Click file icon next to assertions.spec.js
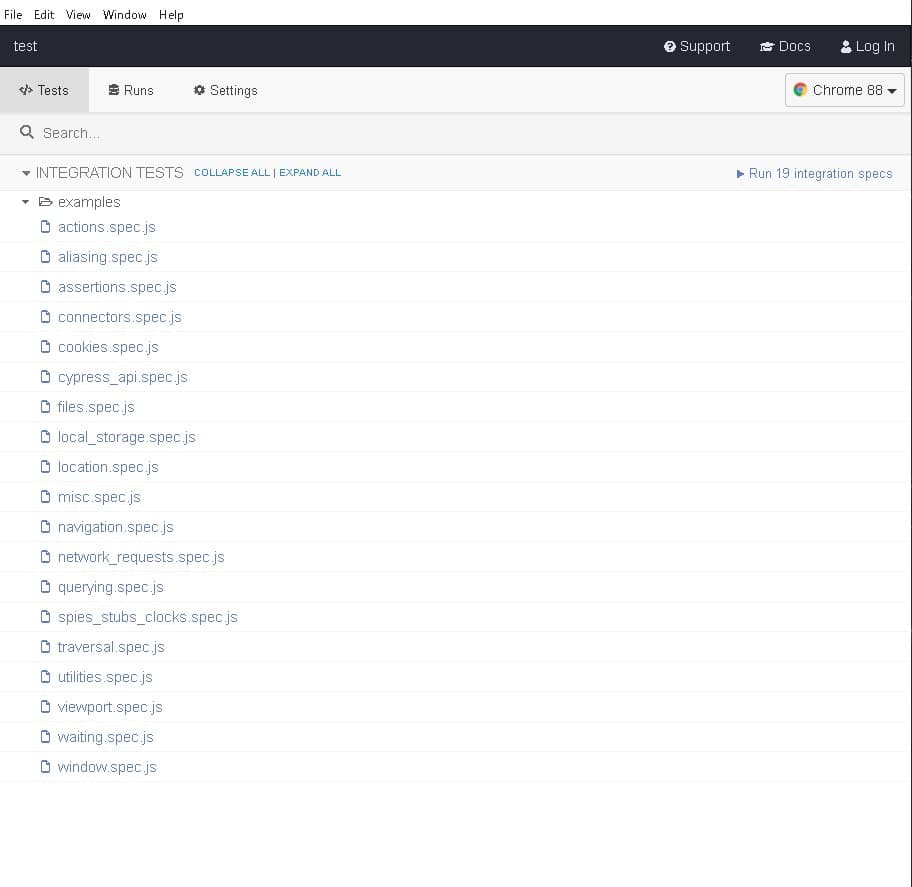This screenshot has width=912, height=887. [45, 287]
